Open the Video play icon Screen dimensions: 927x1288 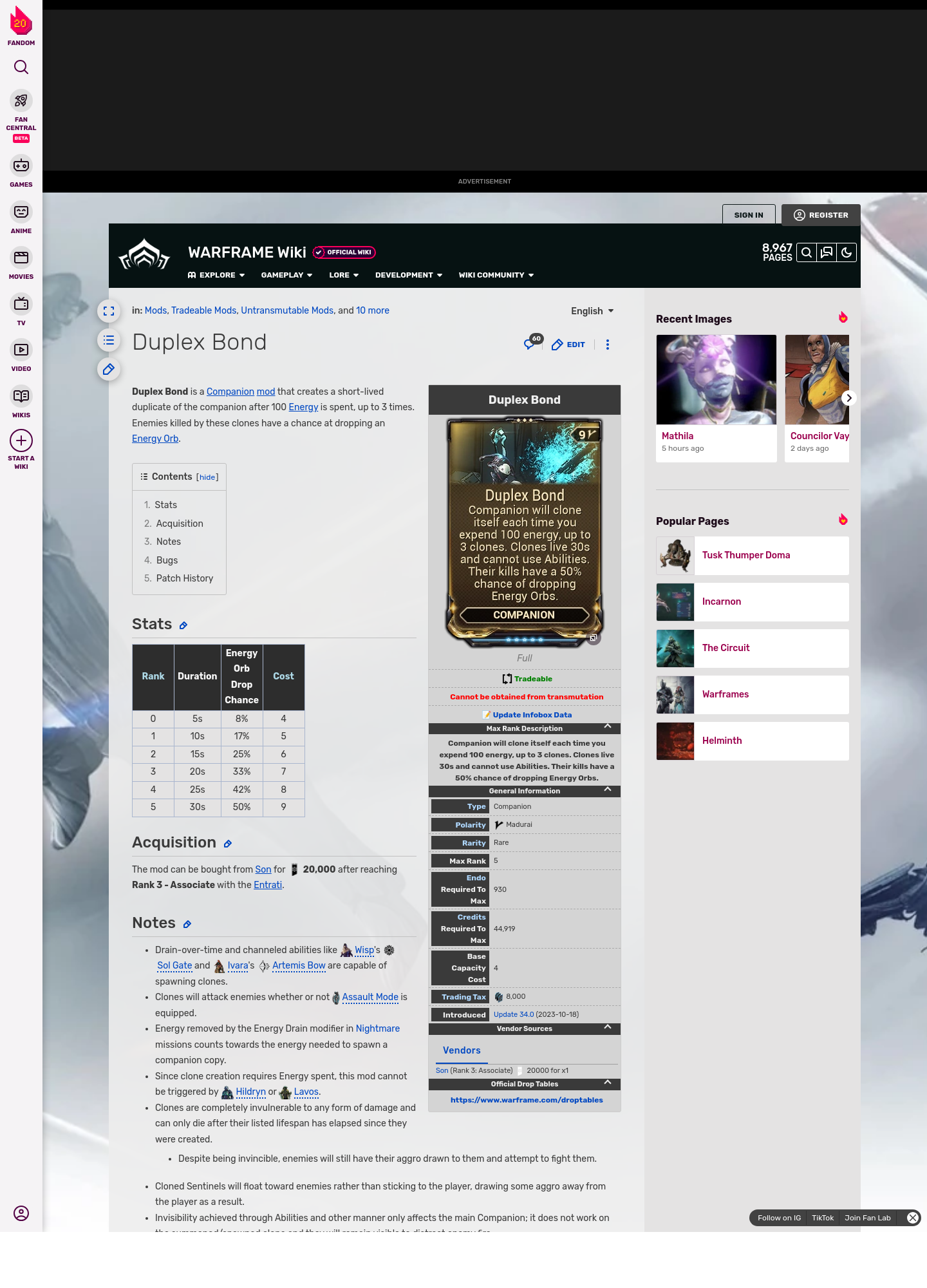(21, 350)
